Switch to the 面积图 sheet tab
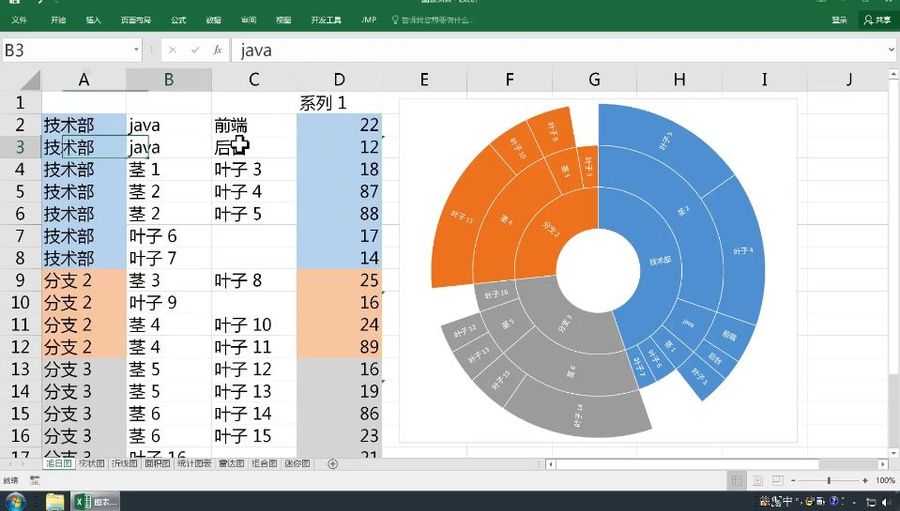Viewport: 900px width, 511px height. [x=157, y=463]
